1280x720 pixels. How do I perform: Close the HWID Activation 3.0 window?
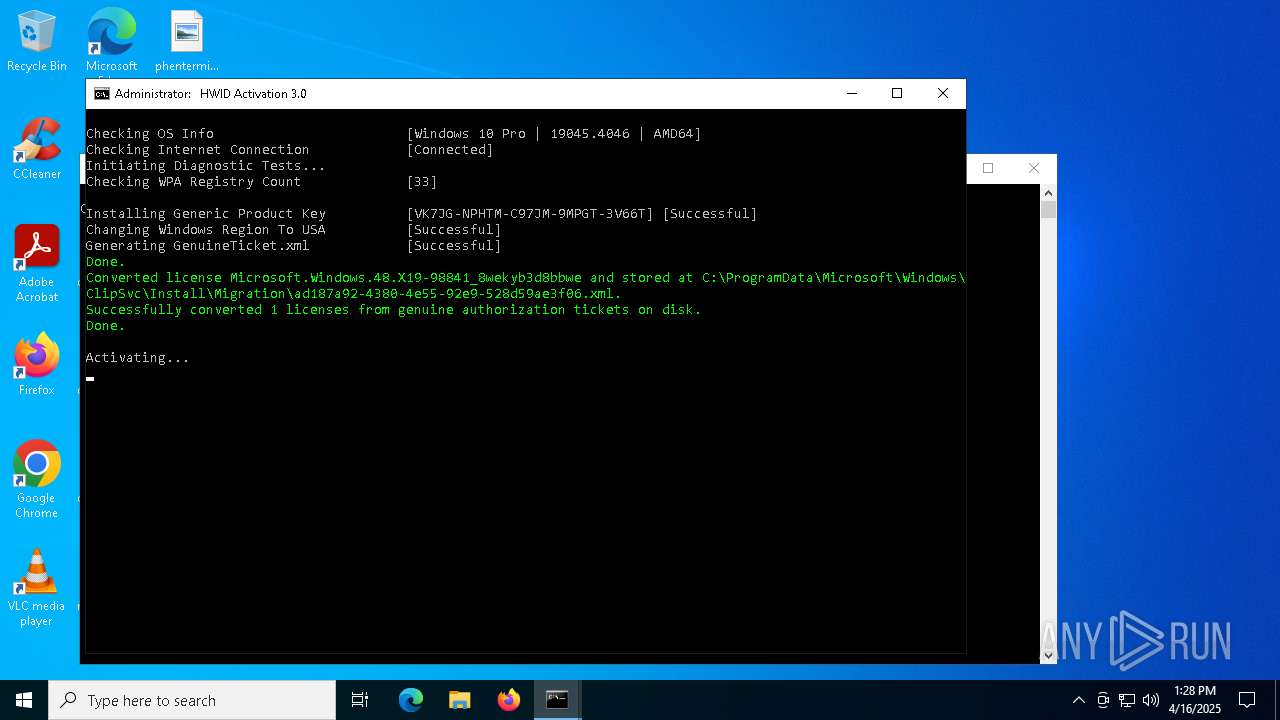click(x=942, y=94)
